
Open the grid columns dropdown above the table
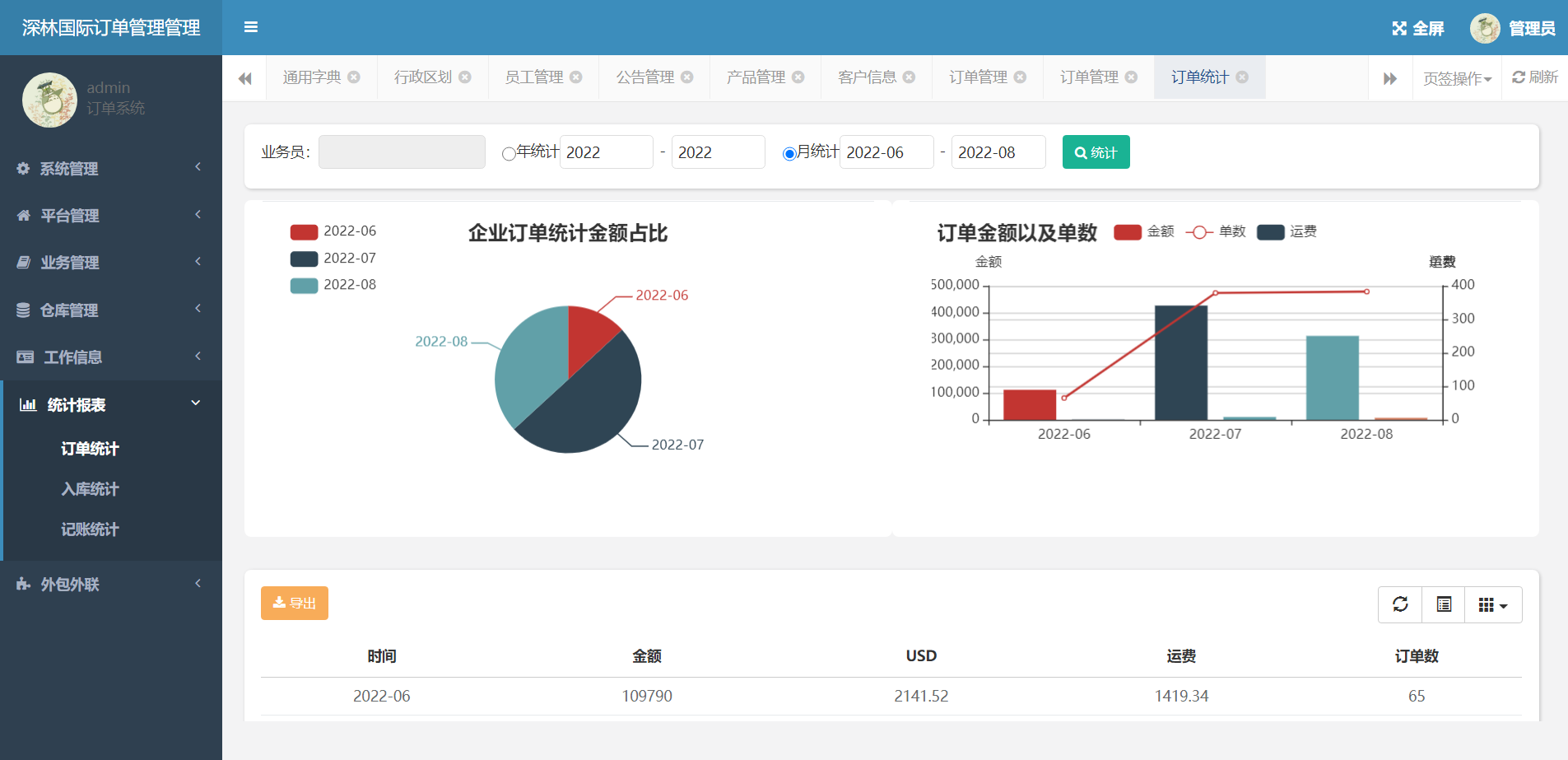1492,604
